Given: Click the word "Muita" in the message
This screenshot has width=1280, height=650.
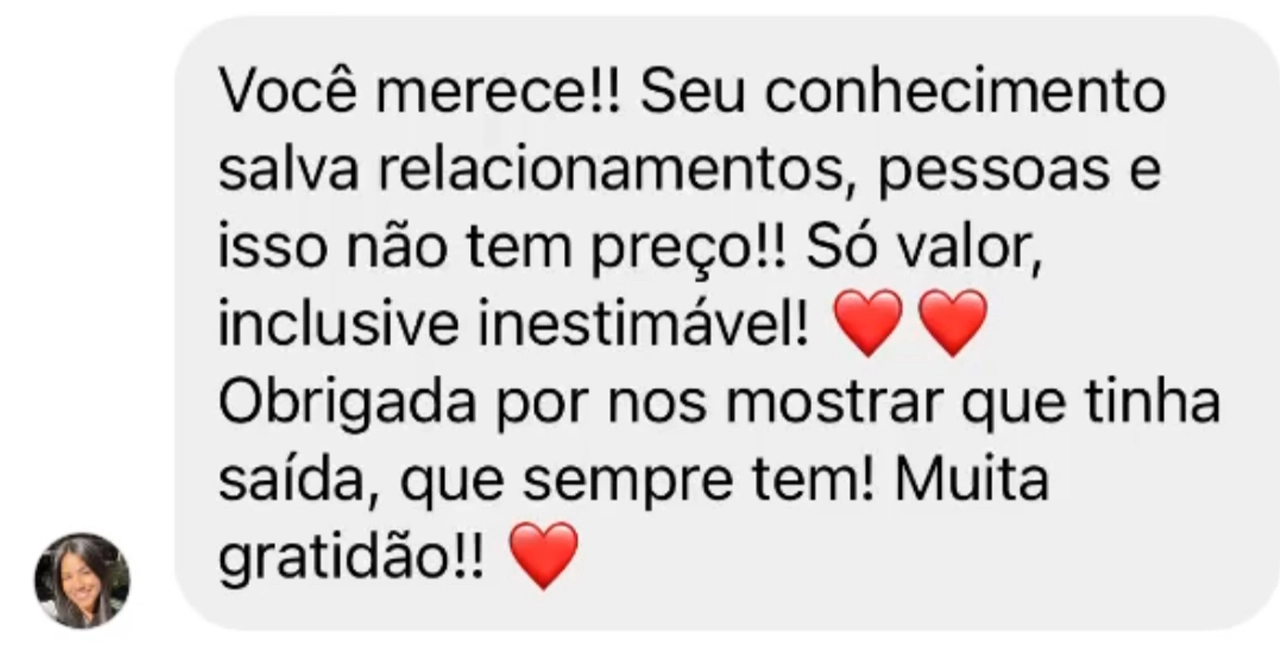Looking at the screenshot, I should click(x=972, y=481).
